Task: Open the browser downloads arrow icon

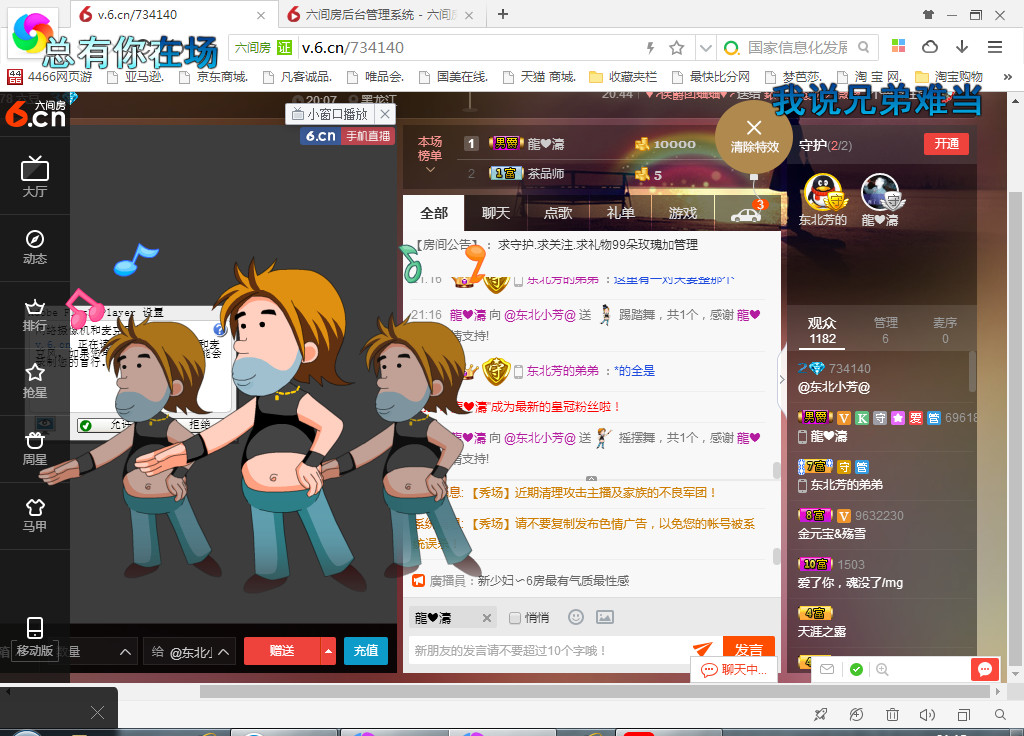Action: pyautogui.click(x=961, y=46)
